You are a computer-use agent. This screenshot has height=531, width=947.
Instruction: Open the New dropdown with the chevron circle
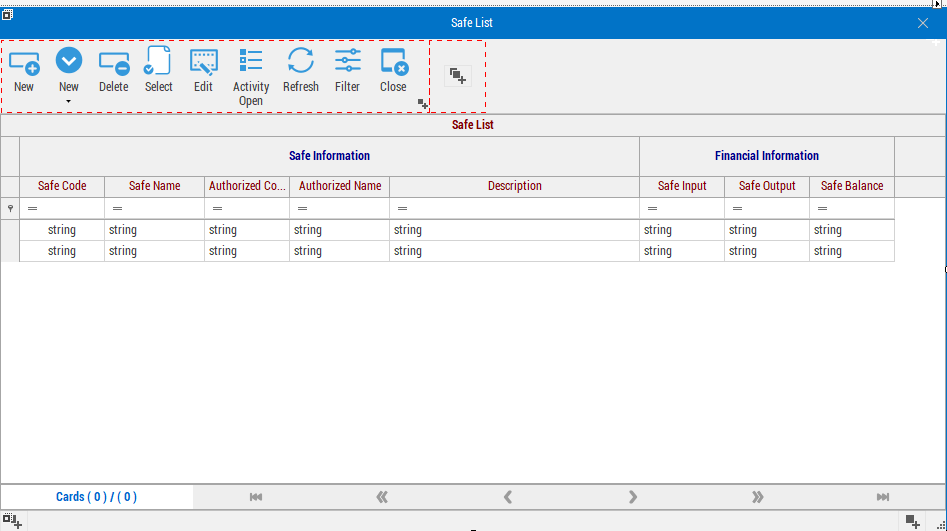(x=69, y=60)
